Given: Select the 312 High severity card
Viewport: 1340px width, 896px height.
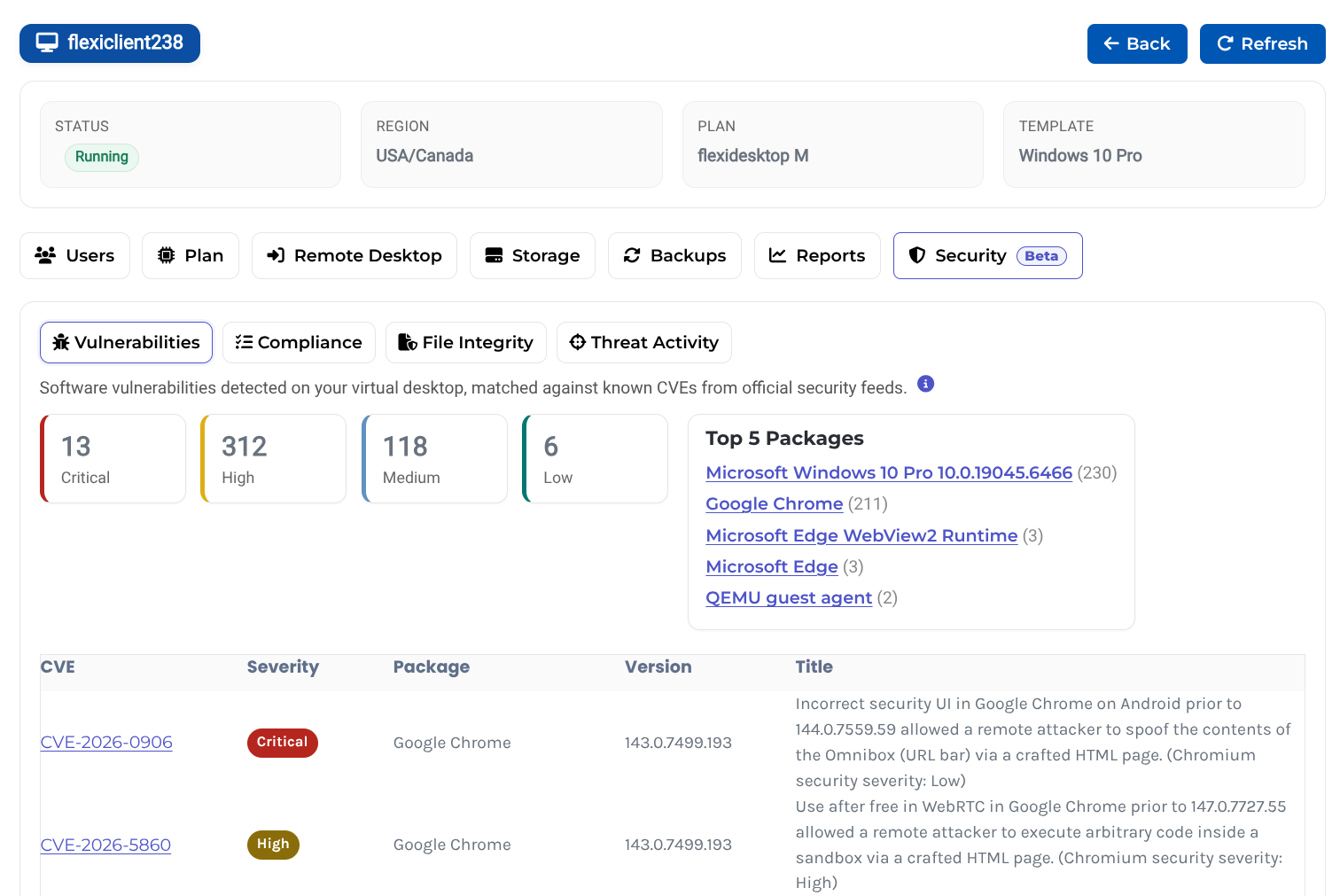Looking at the screenshot, I should point(274,459).
